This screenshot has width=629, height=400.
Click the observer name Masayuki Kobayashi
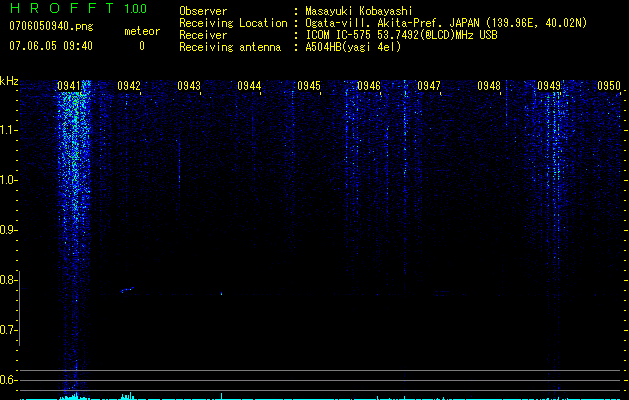pos(359,12)
